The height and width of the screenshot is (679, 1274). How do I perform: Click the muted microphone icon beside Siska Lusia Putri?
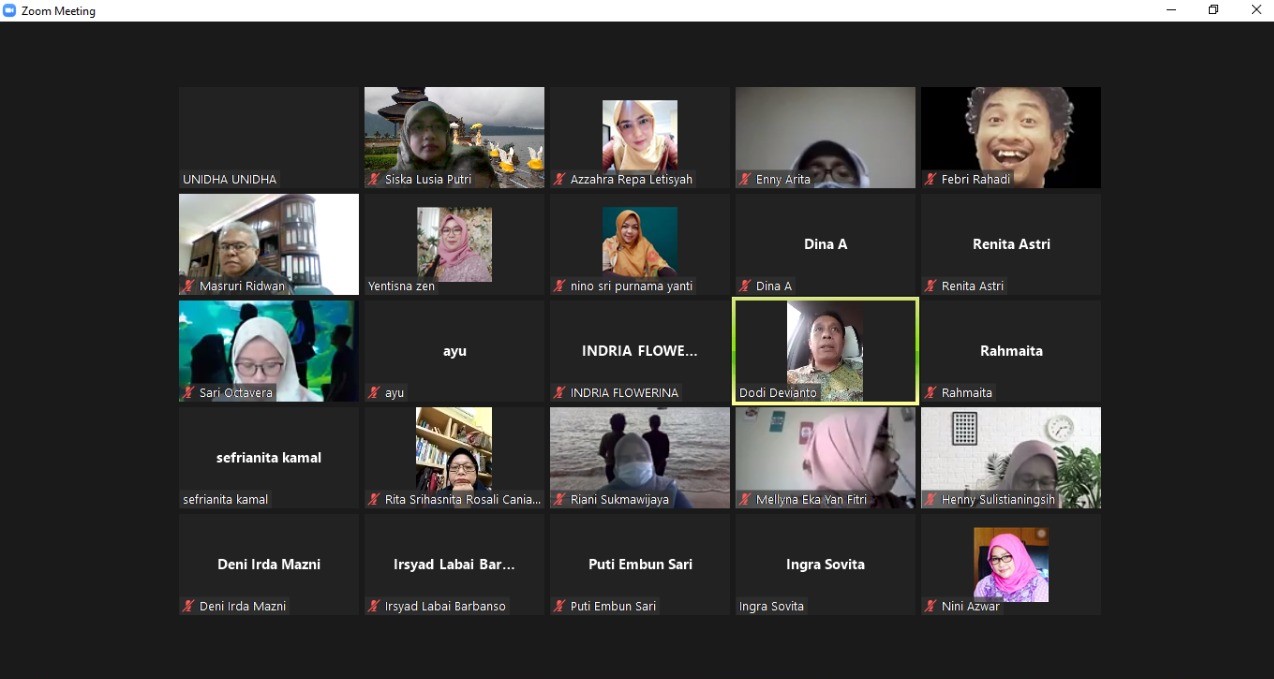tap(374, 180)
